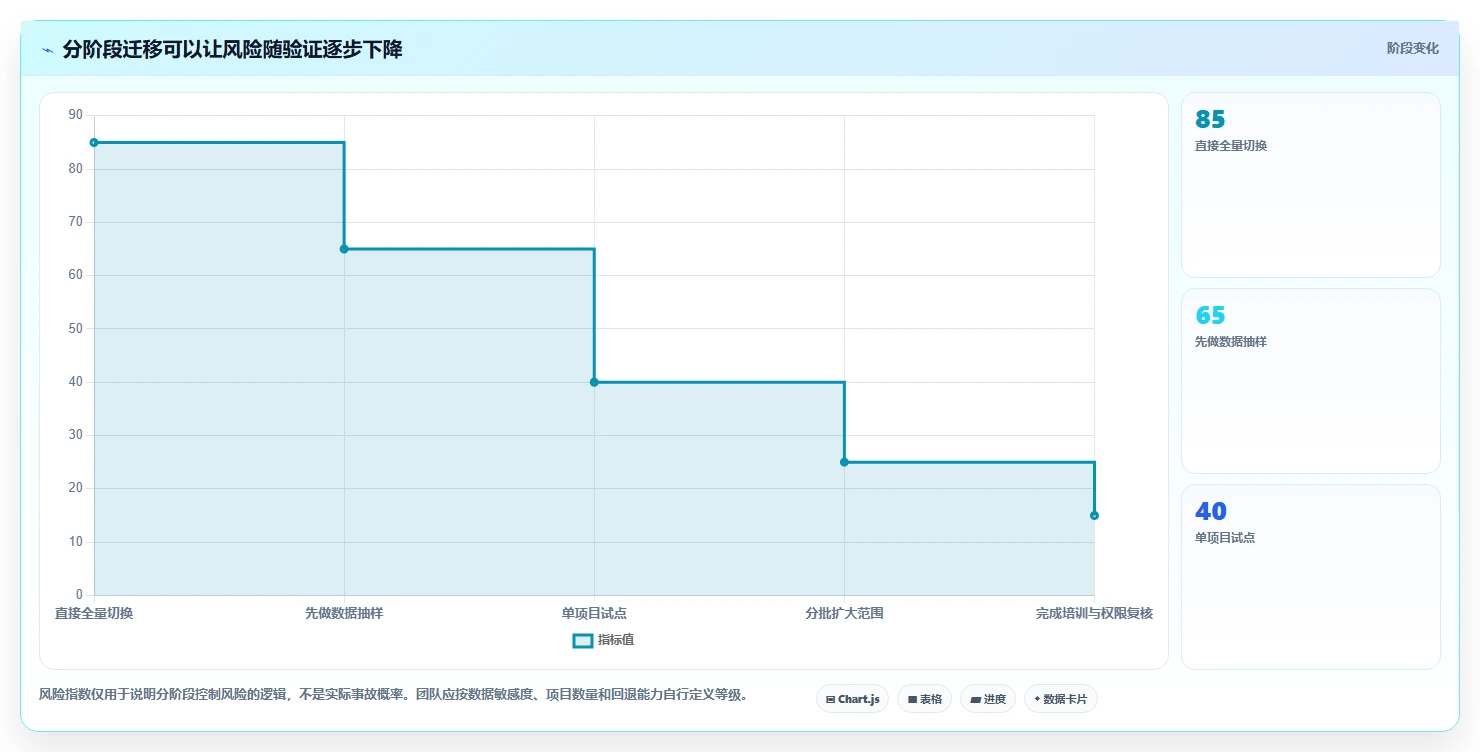Click the card value 65
This screenshot has height=752, width=1480.
[1210, 315]
